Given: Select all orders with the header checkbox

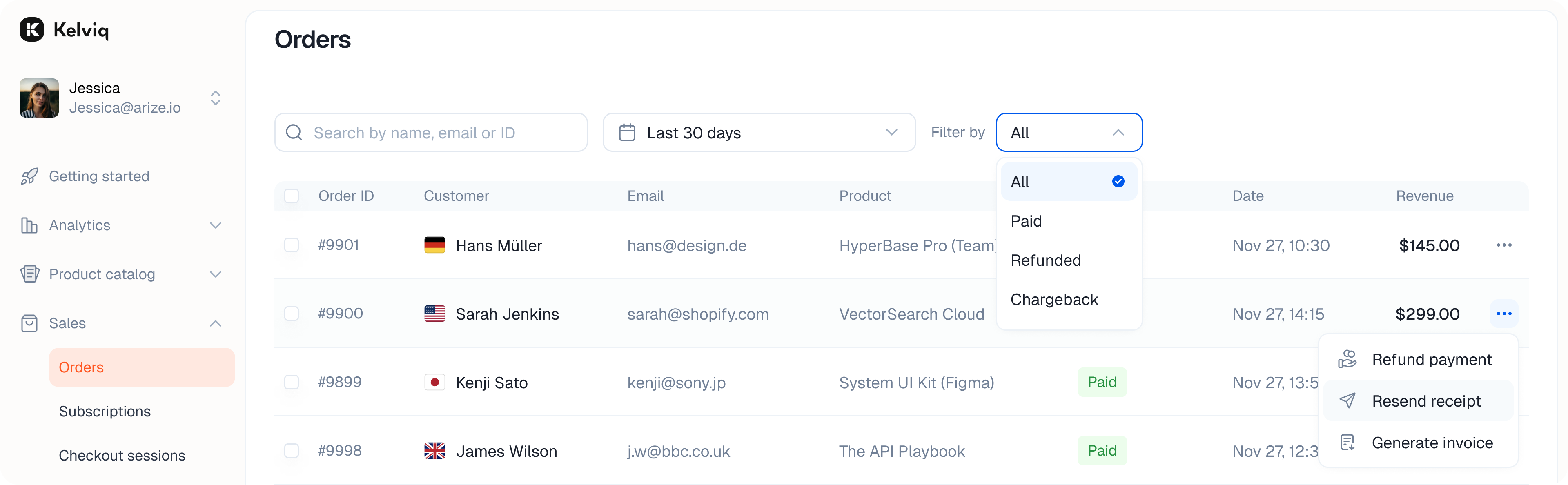Looking at the screenshot, I should (292, 196).
